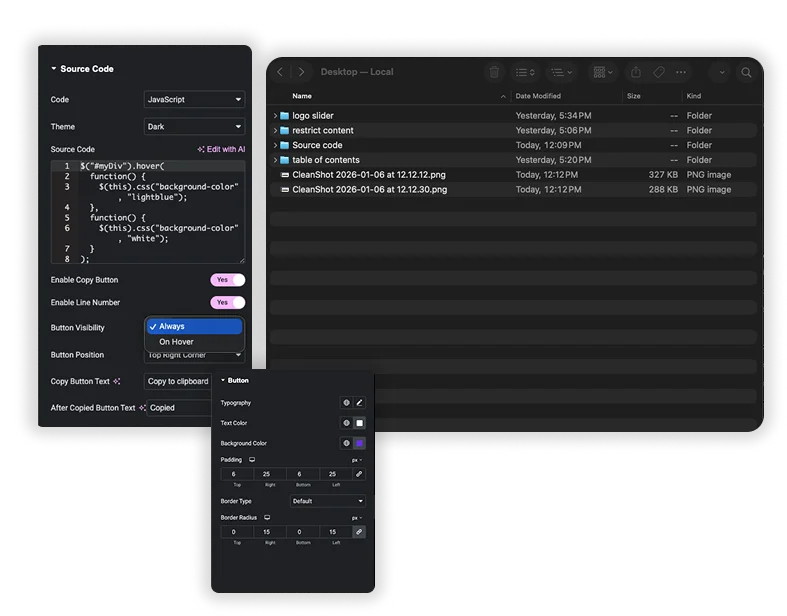Click the code editor resize handle
Image resolution: width=787 pixels, height=616 pixels.
[242, 260]
